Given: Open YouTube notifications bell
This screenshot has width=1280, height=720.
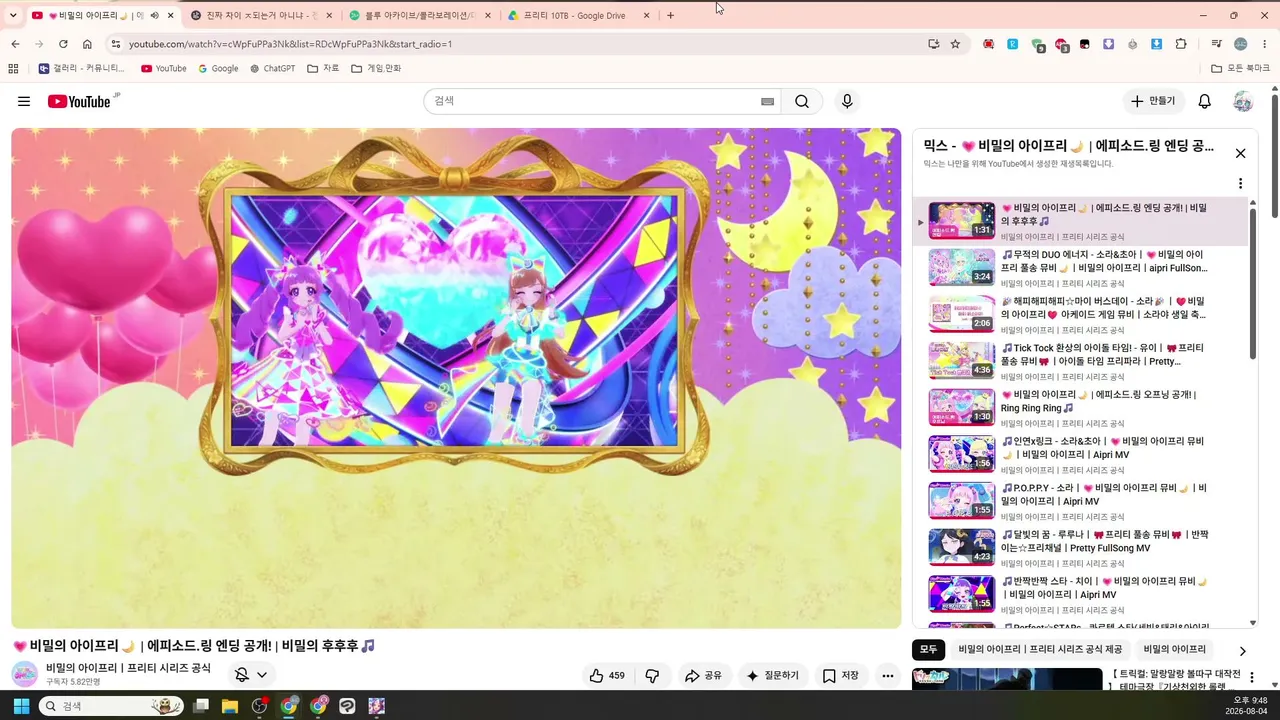Looking at the screenshot, I should pos(1205,101).
